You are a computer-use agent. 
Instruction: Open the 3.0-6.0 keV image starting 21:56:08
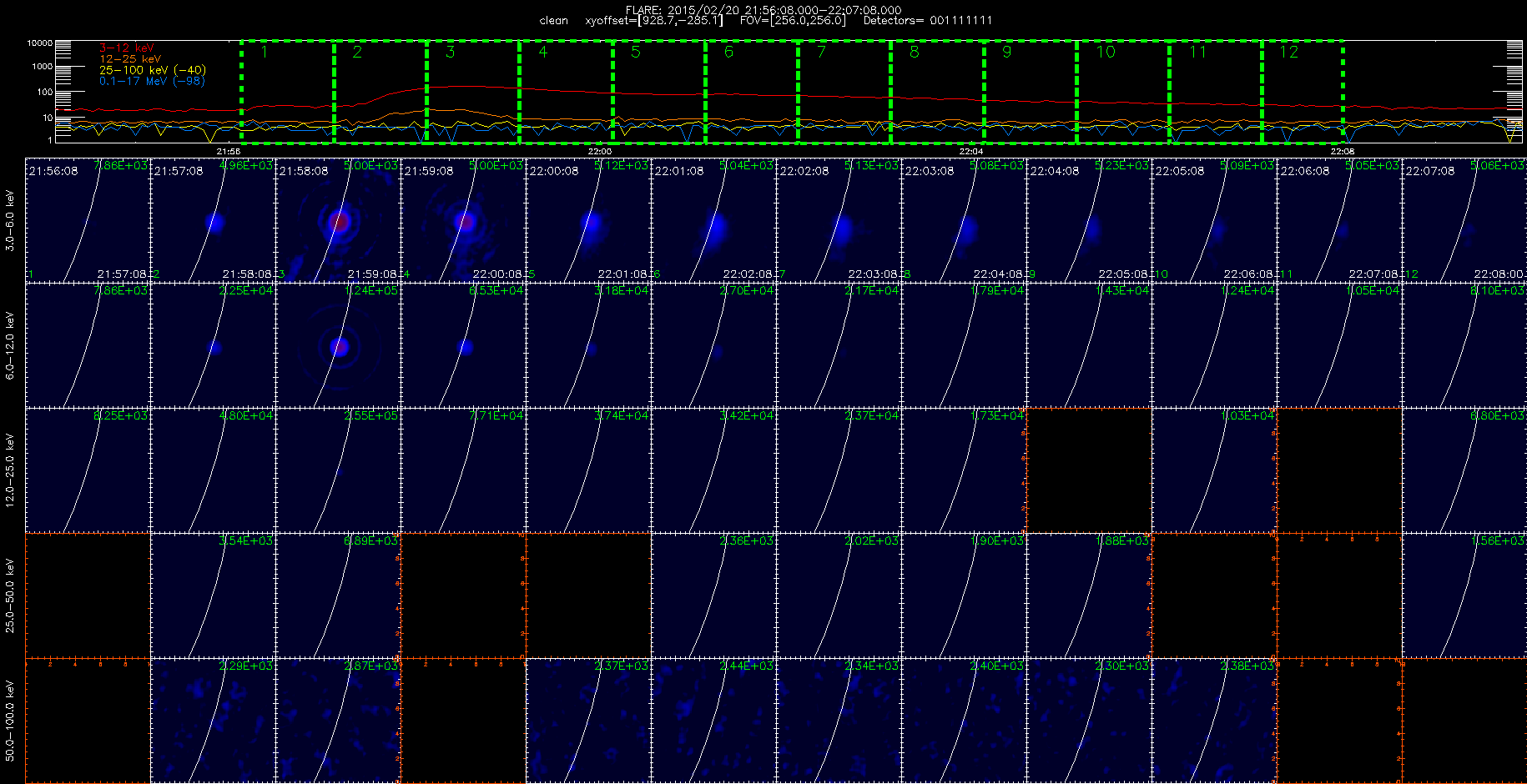(x=88, y=220)
